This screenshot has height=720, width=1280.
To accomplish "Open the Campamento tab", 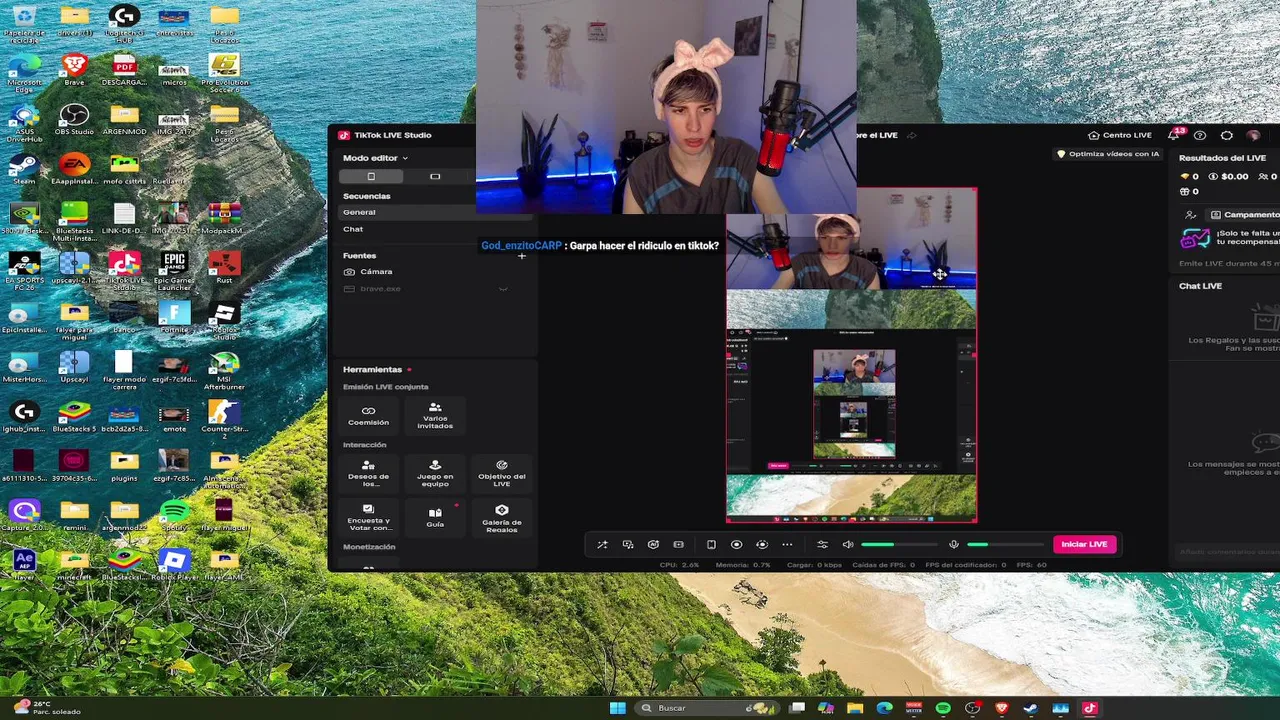I will 1243,215.
